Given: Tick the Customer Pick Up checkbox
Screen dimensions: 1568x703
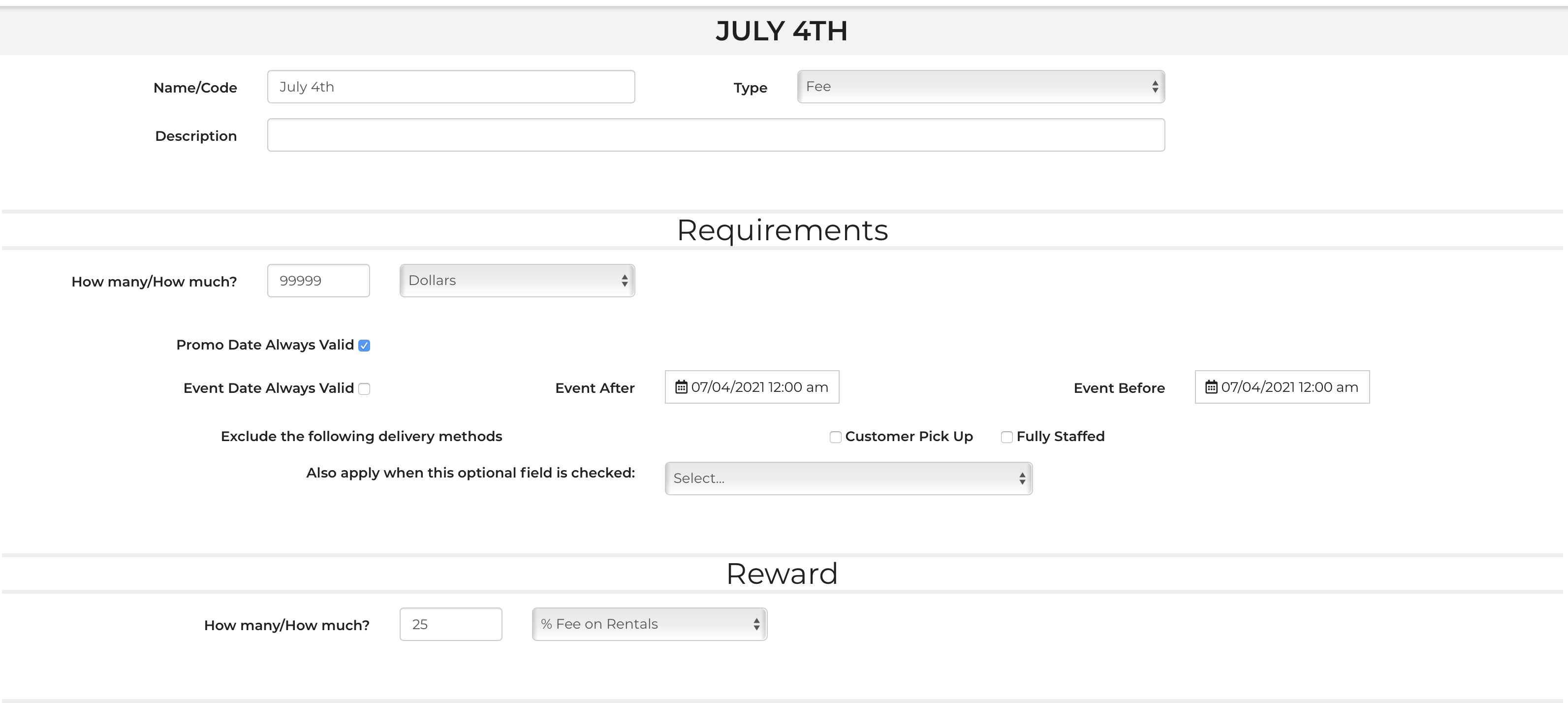Looking at the screenshot, I should [835, 437].
